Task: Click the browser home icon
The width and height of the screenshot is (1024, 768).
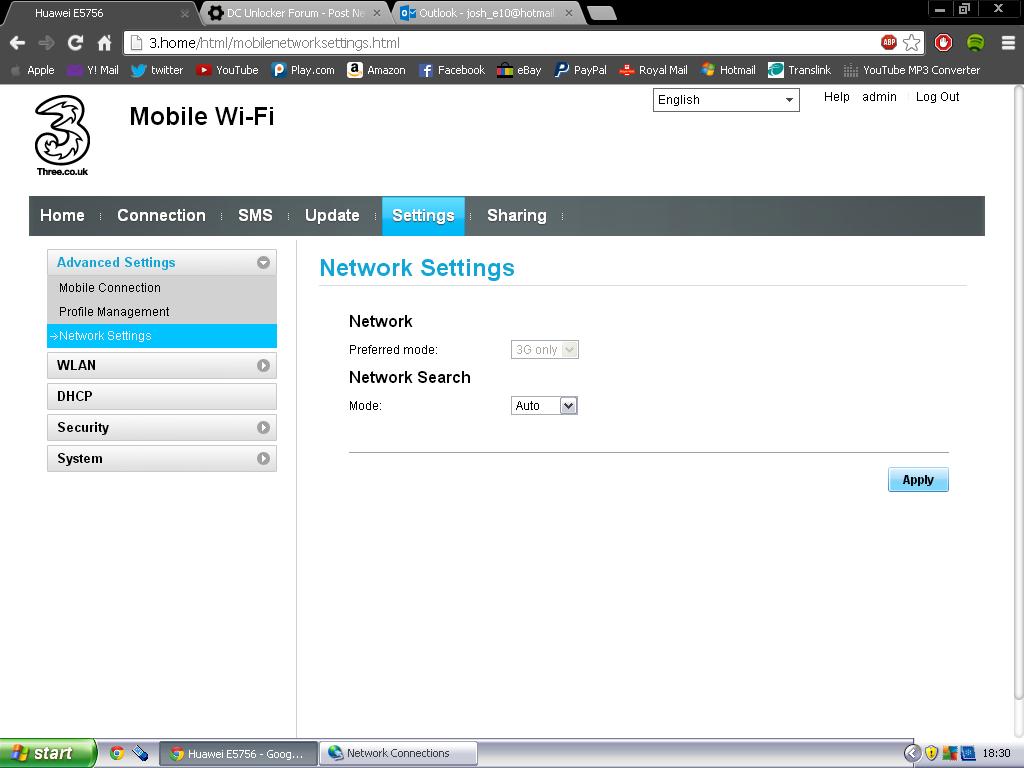Action: coord(104,43)
